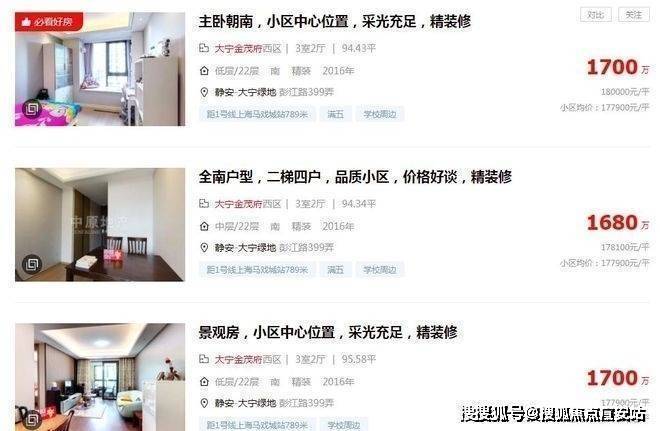The height and width of the screenshot is (431, 660).
Task: Click location pin icon in second listing
Action: click(x=204, y=247)
